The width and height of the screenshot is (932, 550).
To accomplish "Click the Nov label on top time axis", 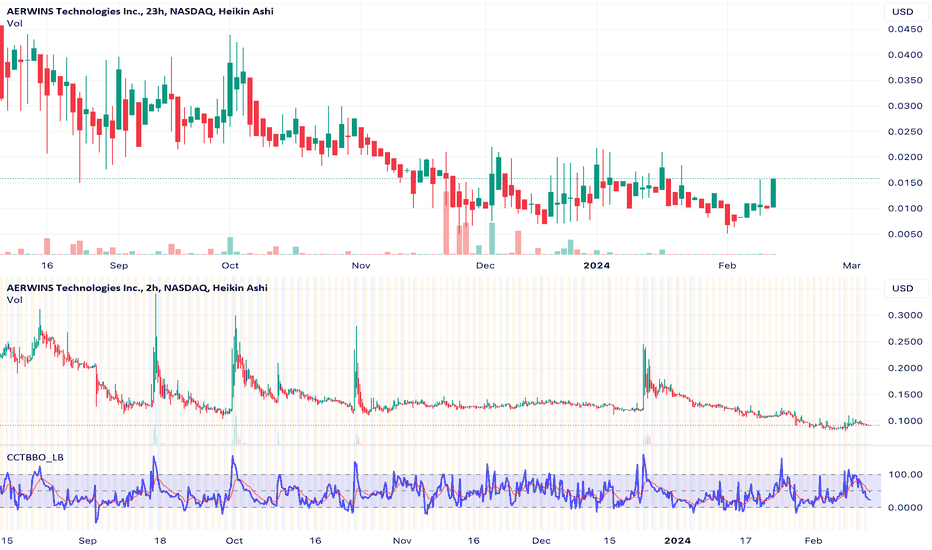I will [x=361, y=265].
